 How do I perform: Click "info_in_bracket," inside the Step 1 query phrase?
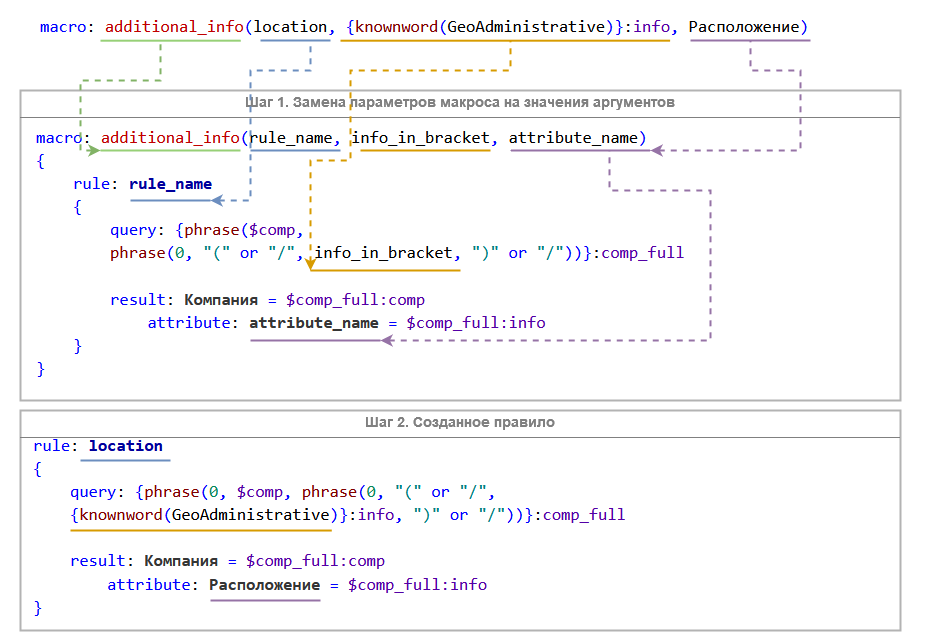tap(388, 253)
